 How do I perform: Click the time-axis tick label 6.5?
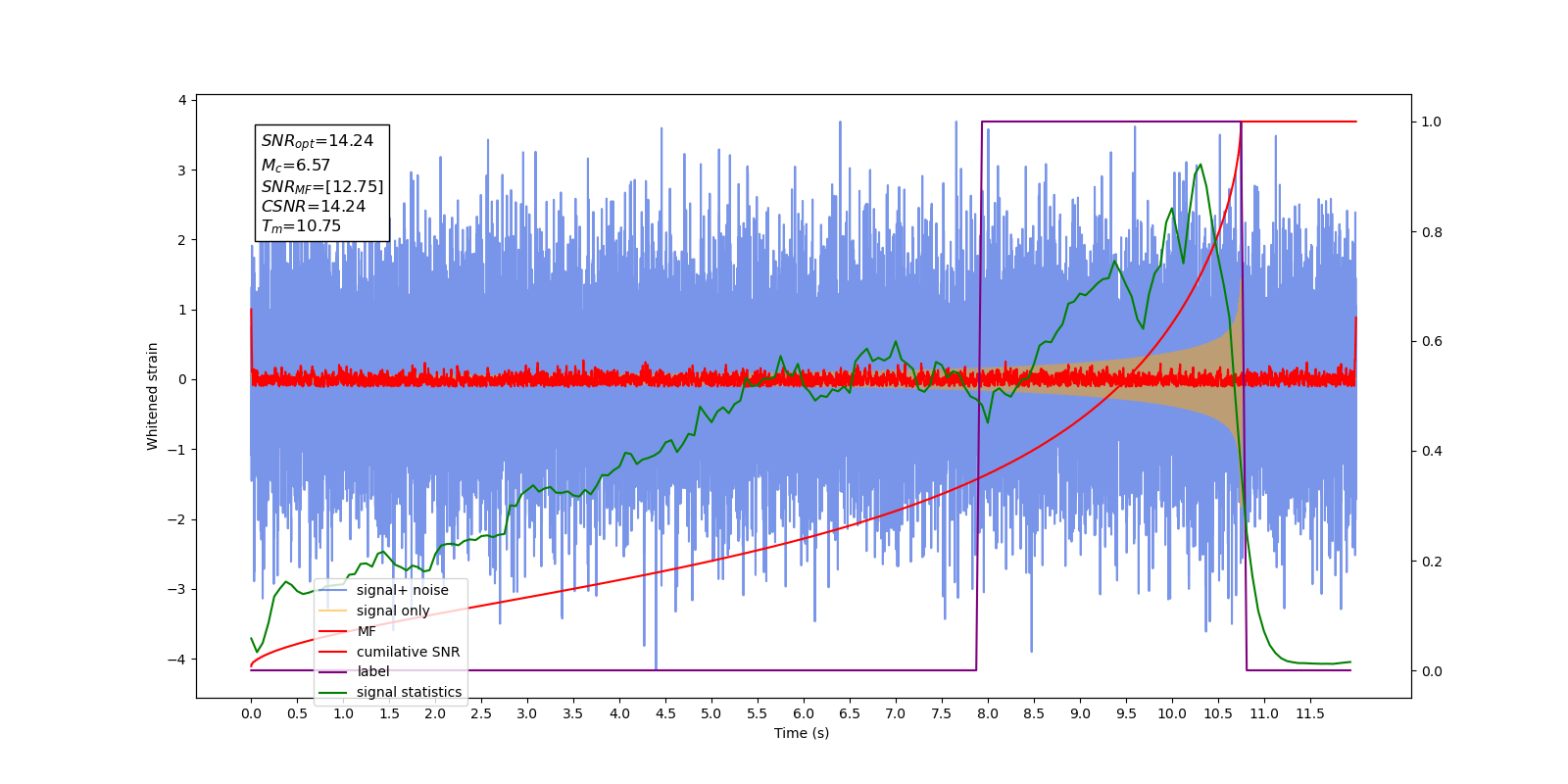(x=850, y=713)
